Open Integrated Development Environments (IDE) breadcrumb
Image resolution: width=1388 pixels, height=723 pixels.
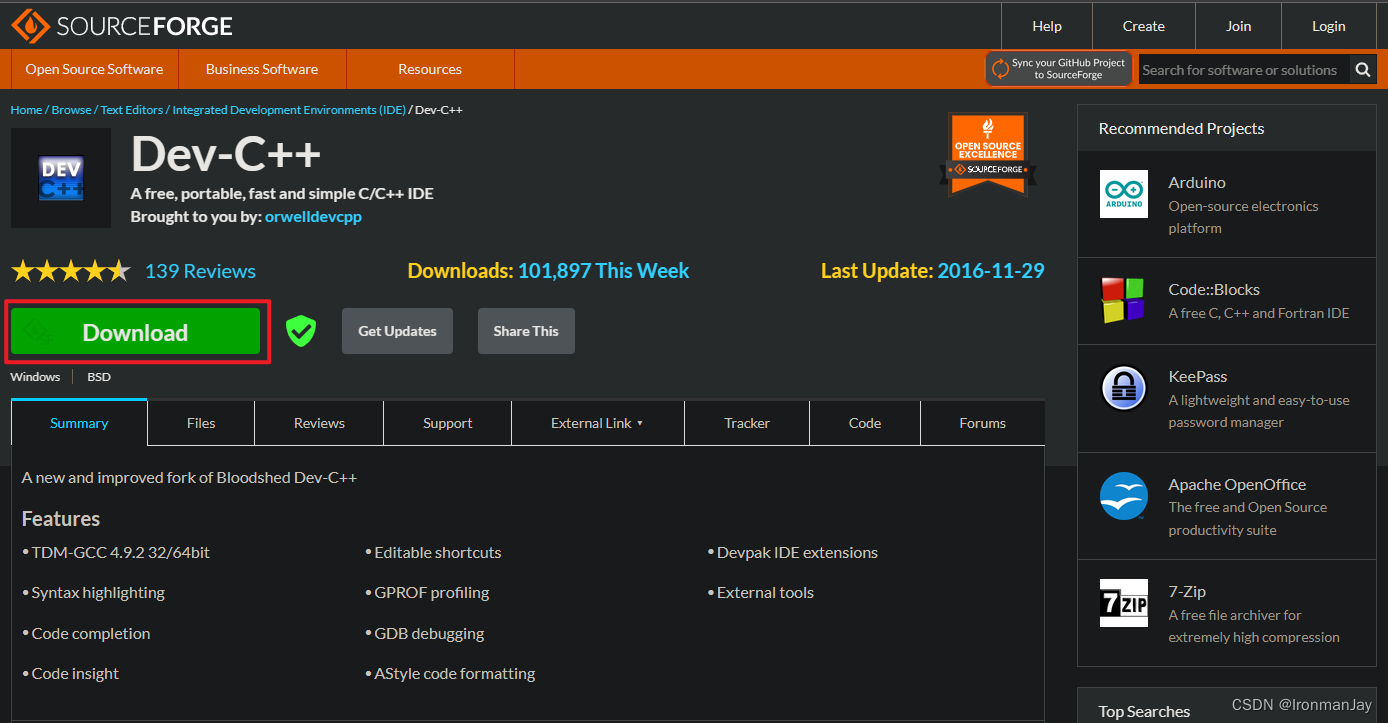[x=289, y=110]
